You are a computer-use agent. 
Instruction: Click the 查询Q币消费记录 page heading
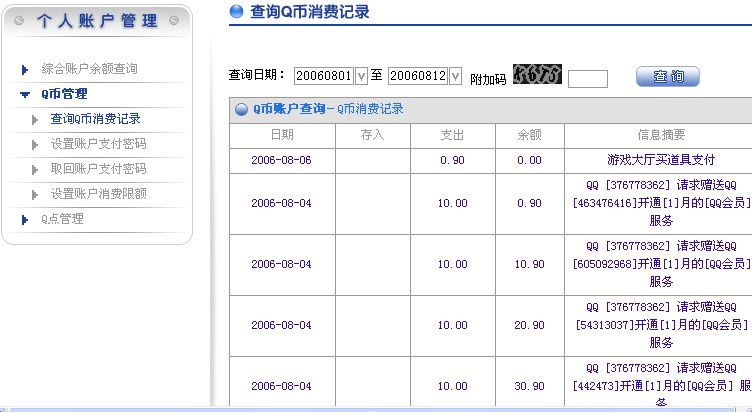point(310,12)
